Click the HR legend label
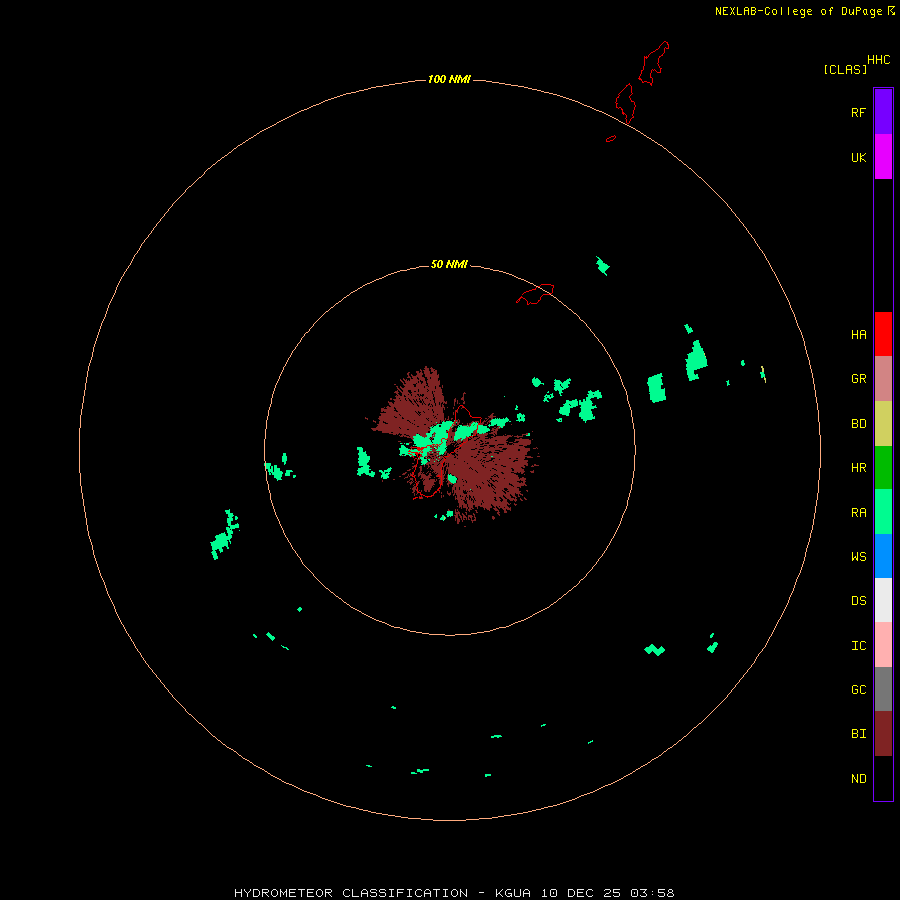 coord(858,468)
